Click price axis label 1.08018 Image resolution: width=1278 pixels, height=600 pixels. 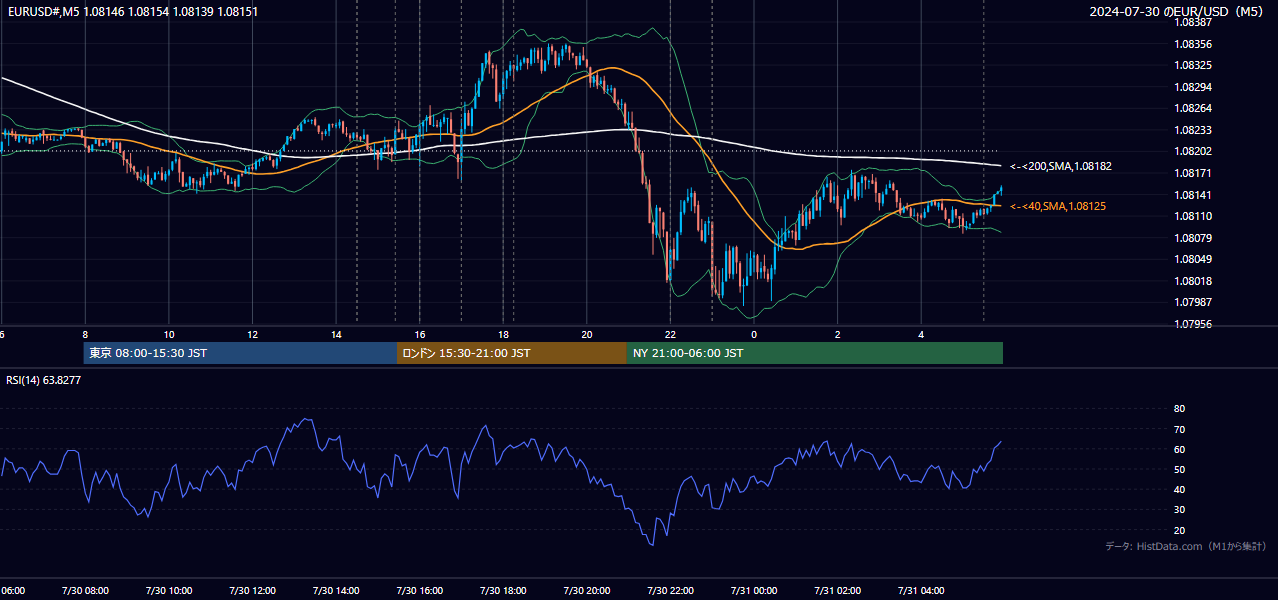click(1194, 281)
